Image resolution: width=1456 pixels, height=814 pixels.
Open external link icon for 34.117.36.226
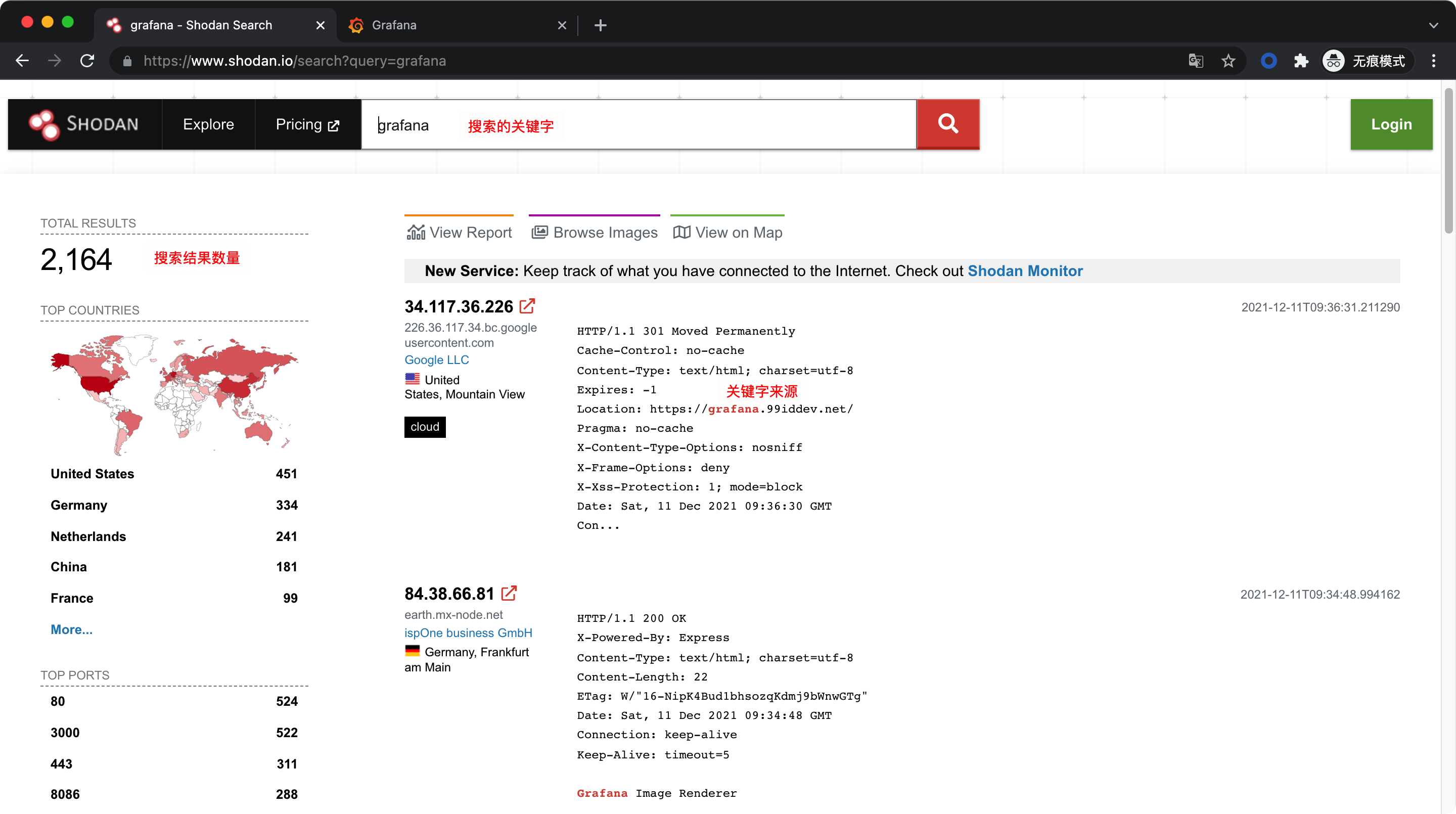tap(527, 306)
